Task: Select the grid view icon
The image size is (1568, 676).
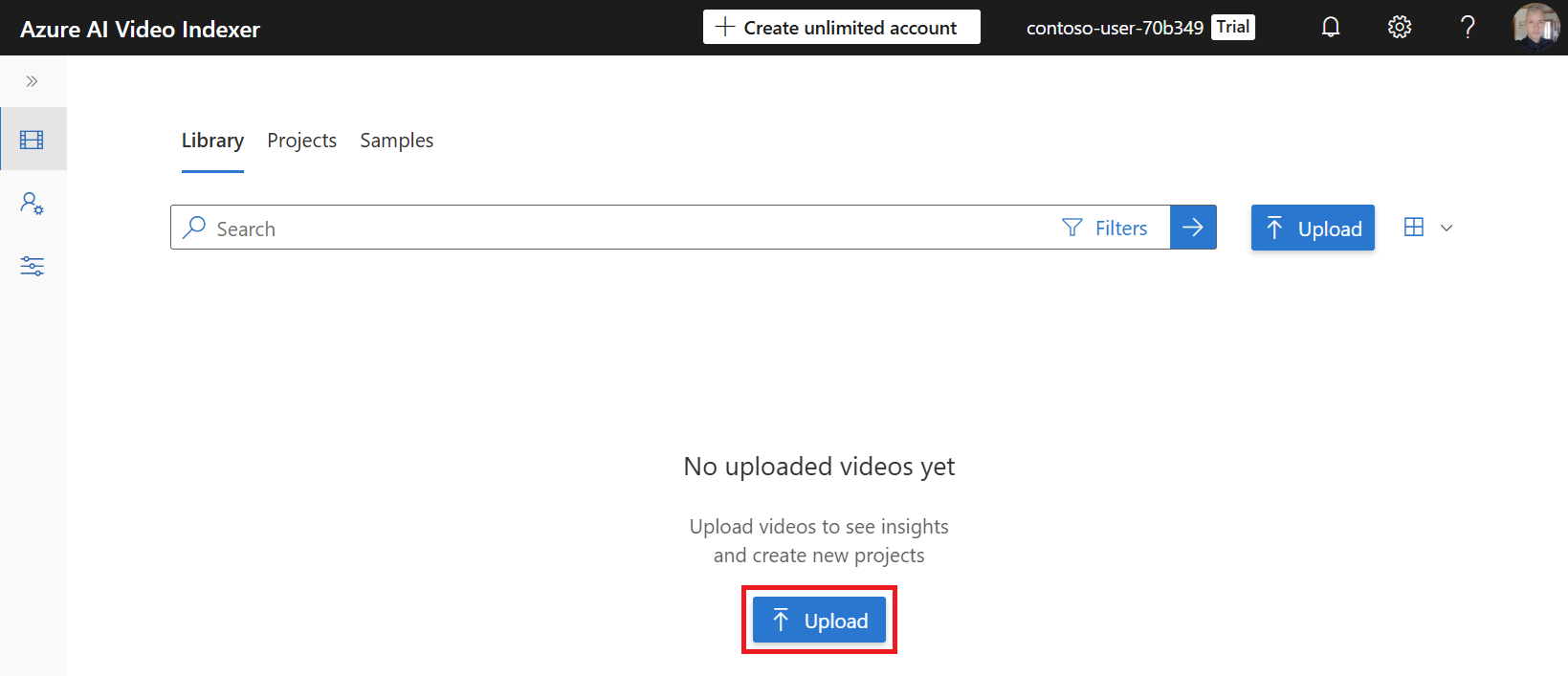Action: pos(1413,228)
